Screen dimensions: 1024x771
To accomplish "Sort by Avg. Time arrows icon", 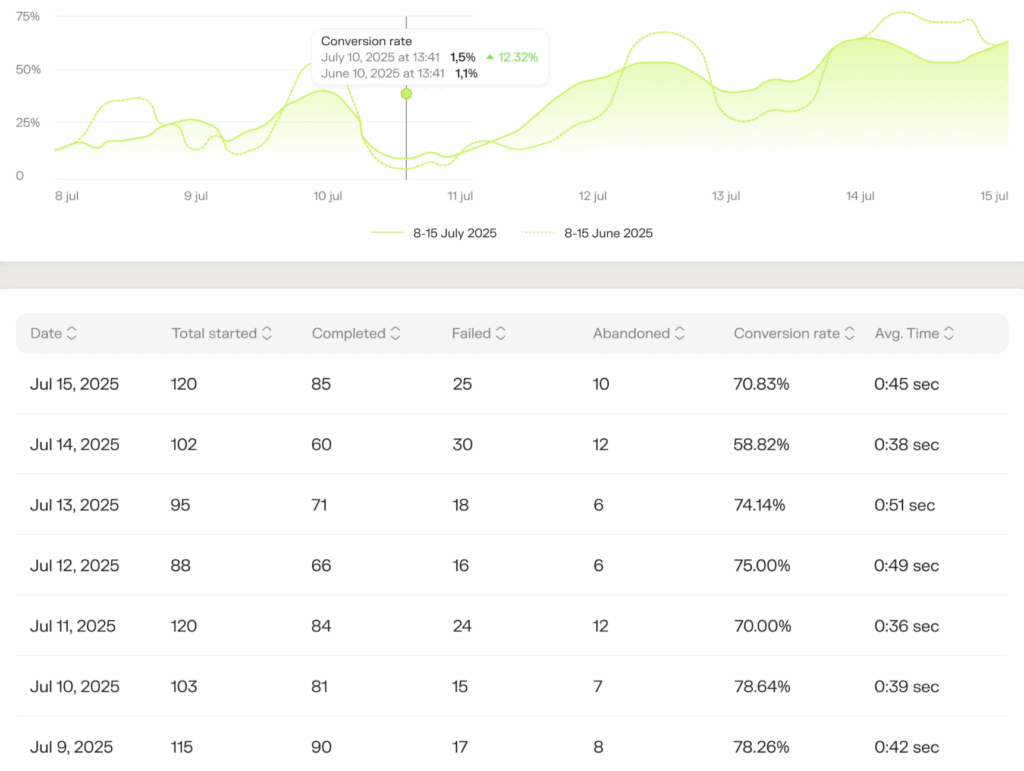I will [x=948, y=334].
